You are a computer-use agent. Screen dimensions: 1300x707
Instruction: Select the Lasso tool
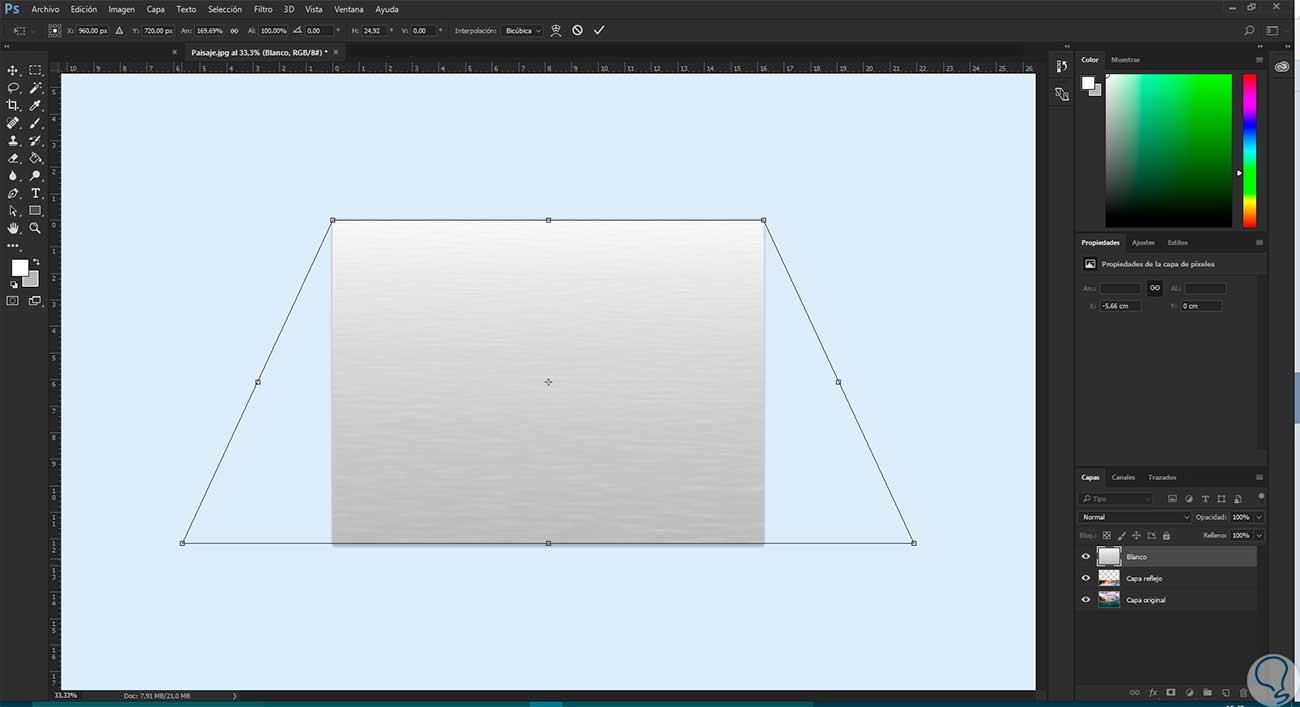pos(13,88)
